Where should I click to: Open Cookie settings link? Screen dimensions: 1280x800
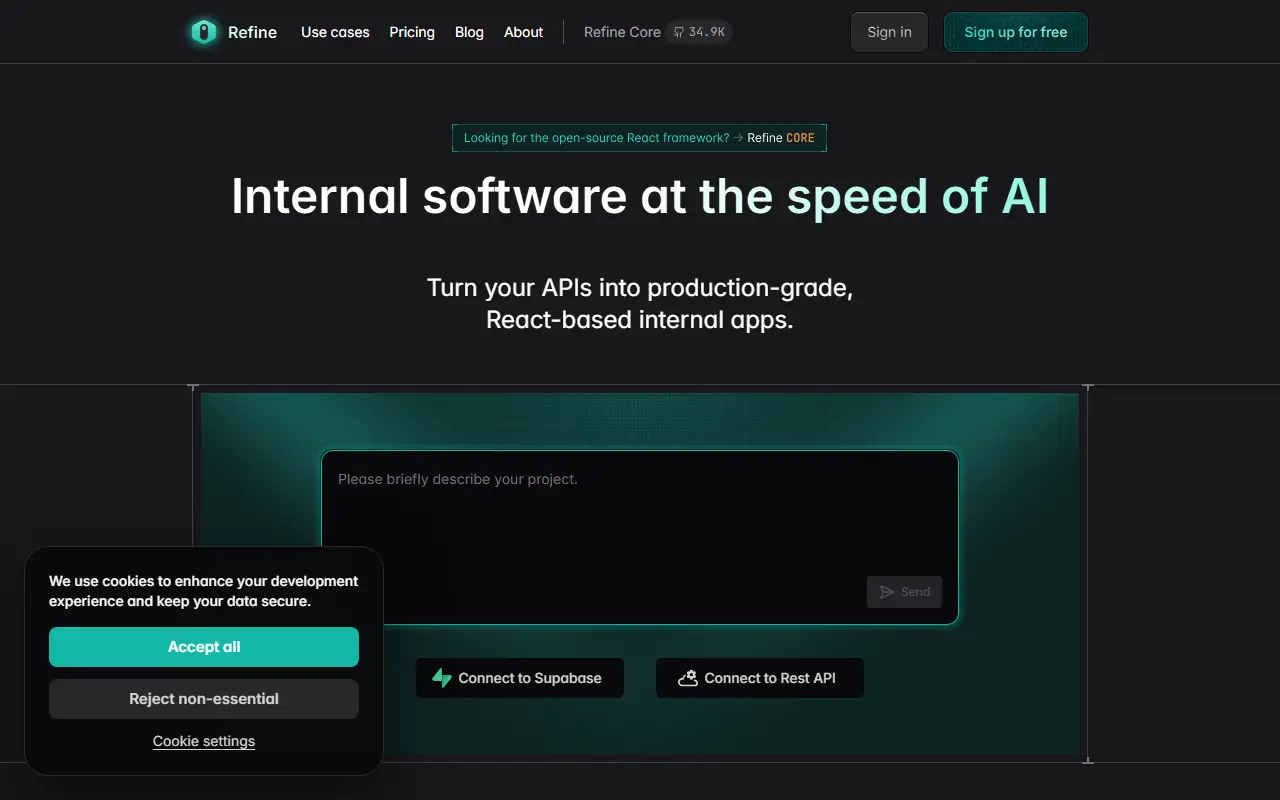point(204,741)
